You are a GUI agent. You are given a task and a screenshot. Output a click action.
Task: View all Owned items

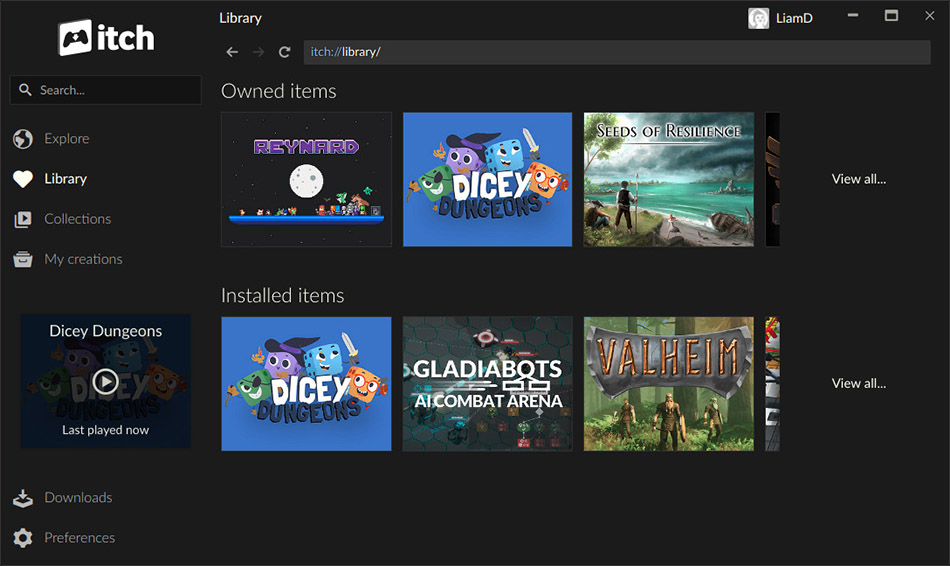859,179
